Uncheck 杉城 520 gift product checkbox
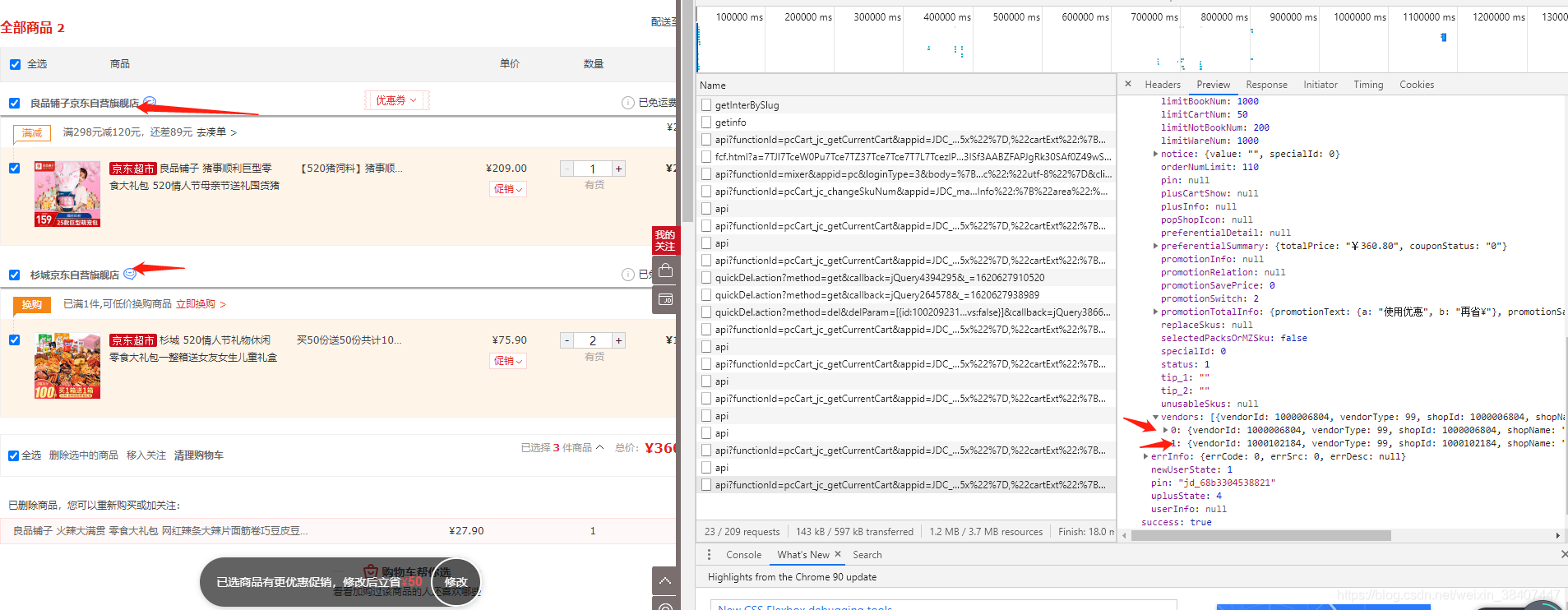Viewport: 1568px width, 610px height. [x=14, y=340]
